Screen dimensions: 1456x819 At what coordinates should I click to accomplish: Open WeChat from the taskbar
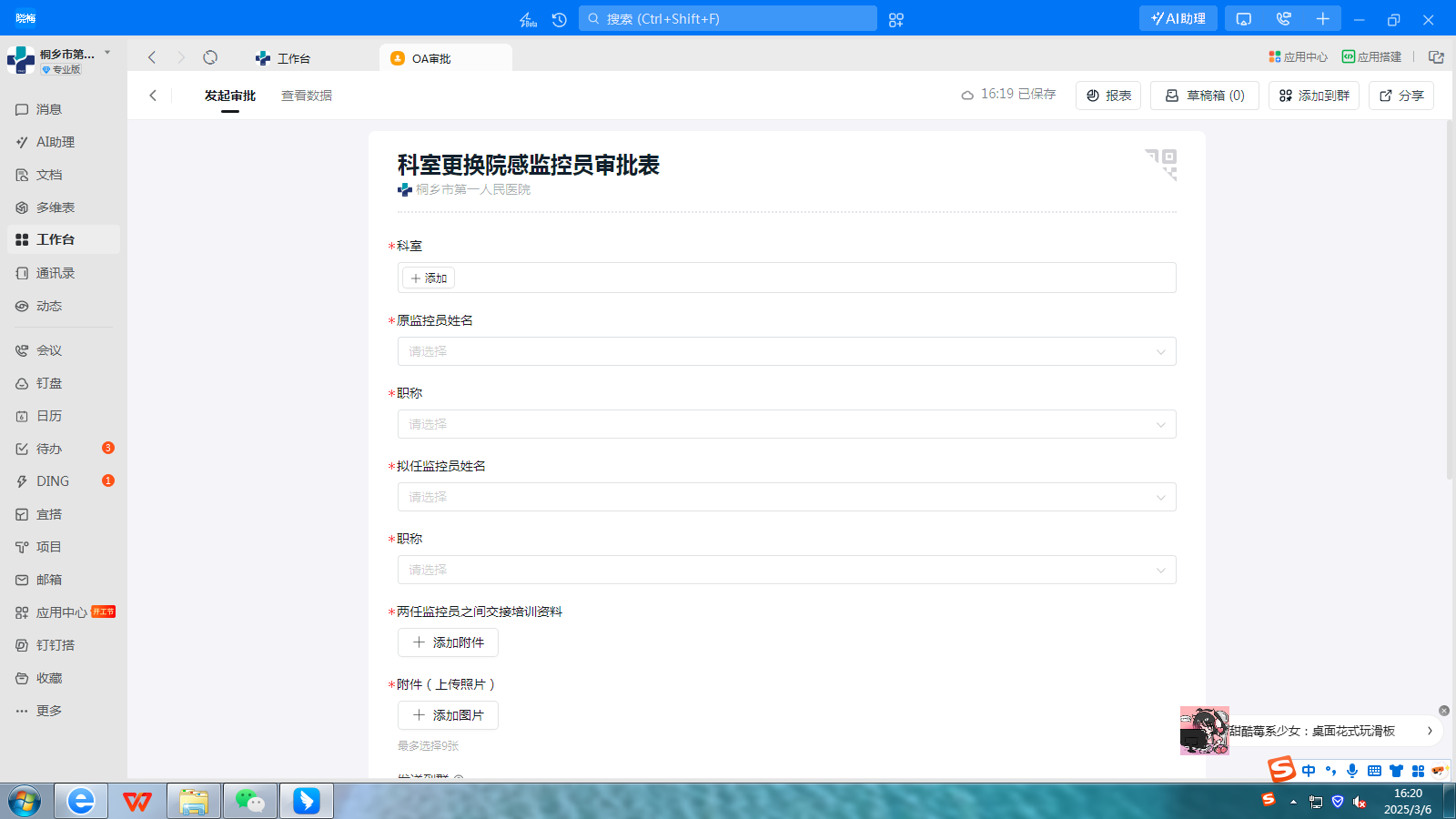click(249, 801)
